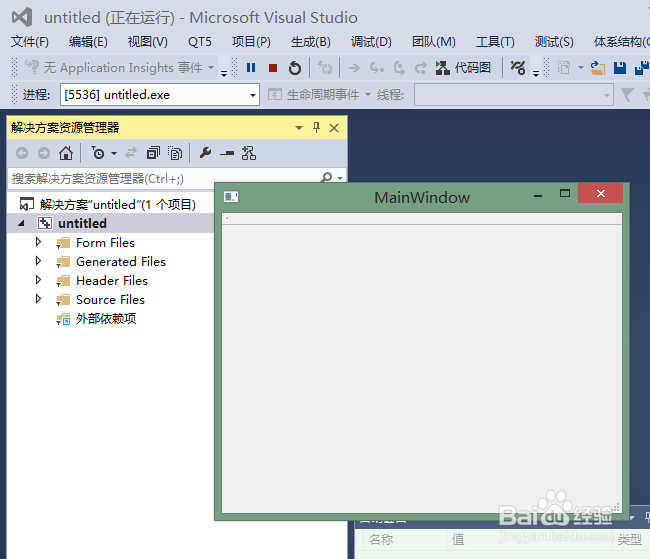Open the QT5 menu
Image resolution: width=650 pixels, height=559 pixels.
(199, 42)
